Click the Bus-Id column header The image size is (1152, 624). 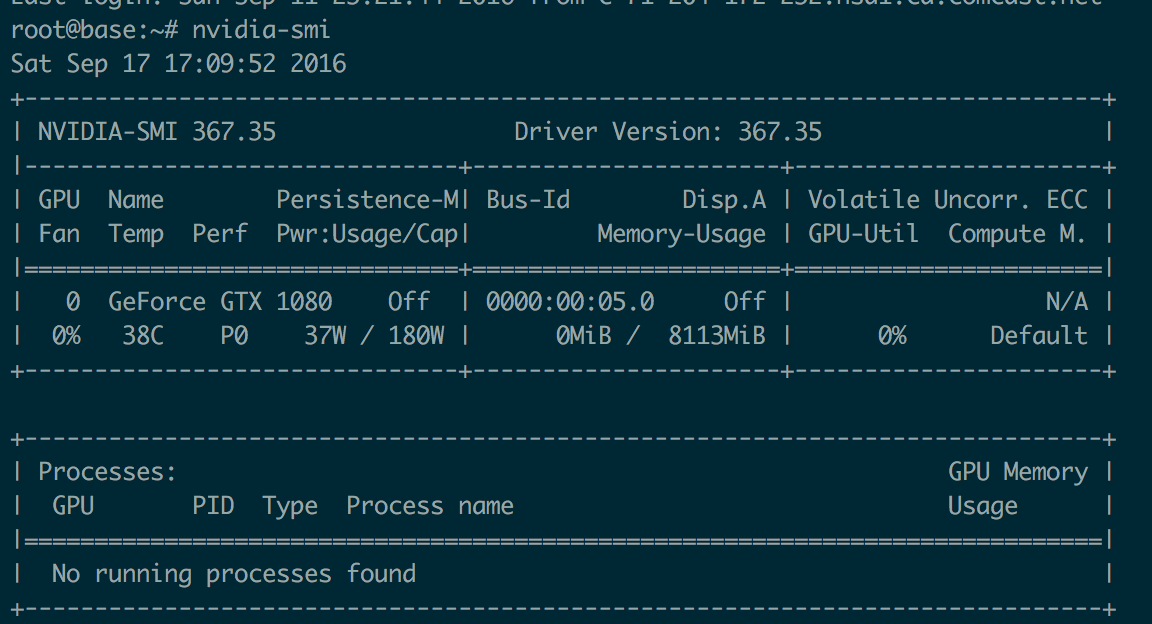tap(528, 200)
